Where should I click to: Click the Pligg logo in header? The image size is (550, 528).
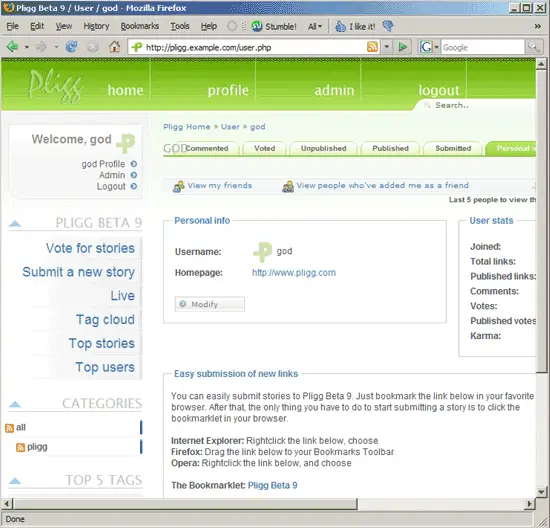pos(55,86)
